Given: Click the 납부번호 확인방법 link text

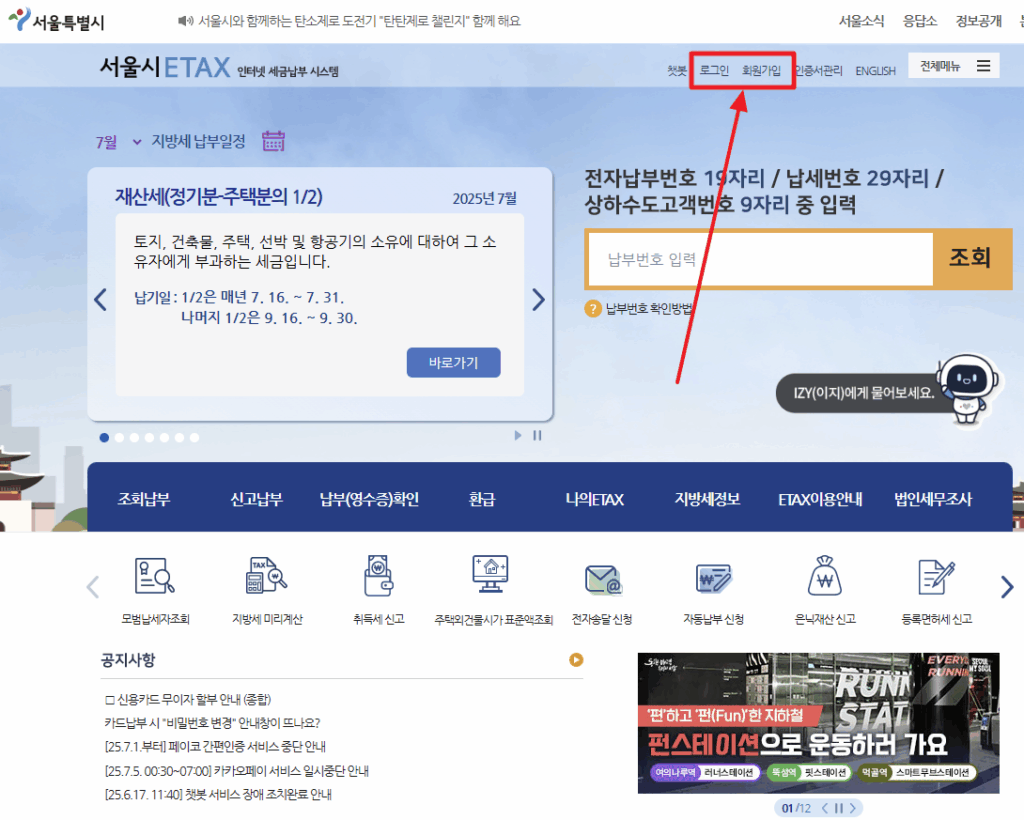Looking at the screenshot, I should pos(650,308).
